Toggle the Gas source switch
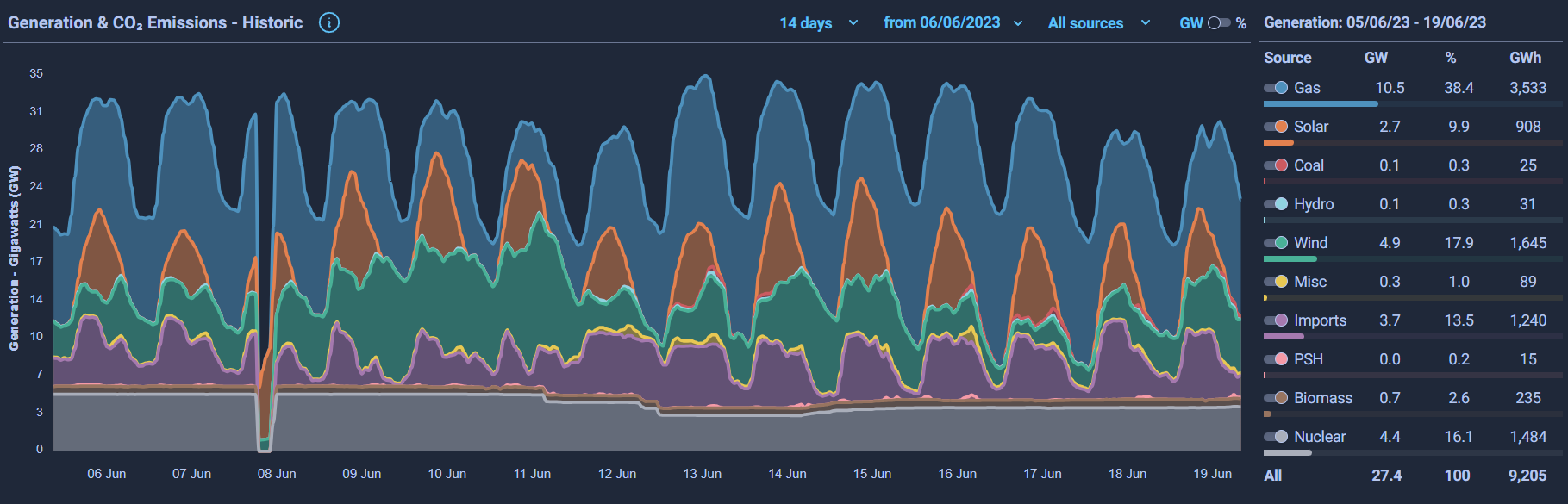The width and height of the screenshot is (1568, 504). click(x=1276, y=88)
